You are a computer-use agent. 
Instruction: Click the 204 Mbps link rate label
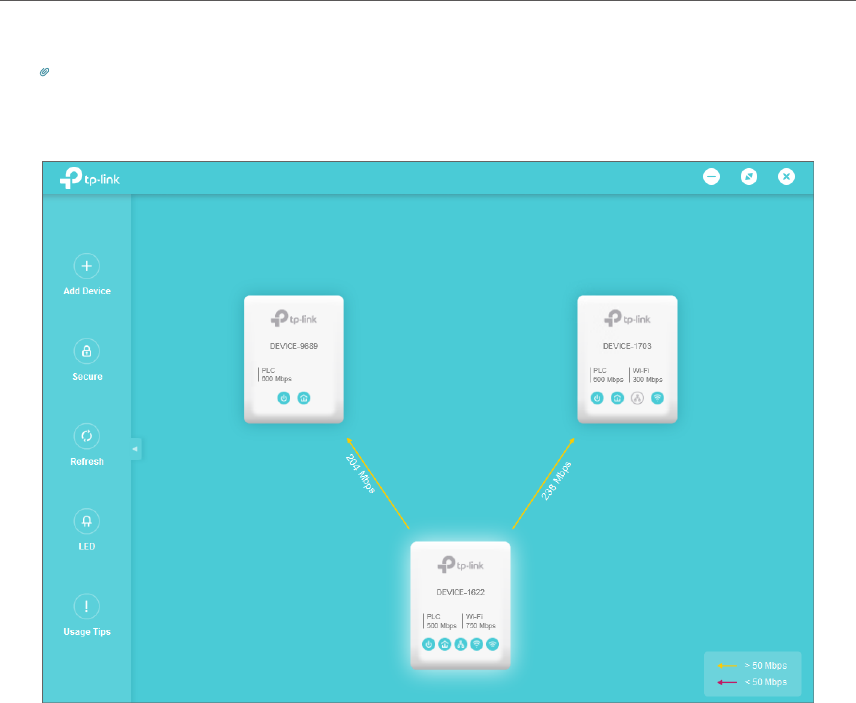click(360, 474)
